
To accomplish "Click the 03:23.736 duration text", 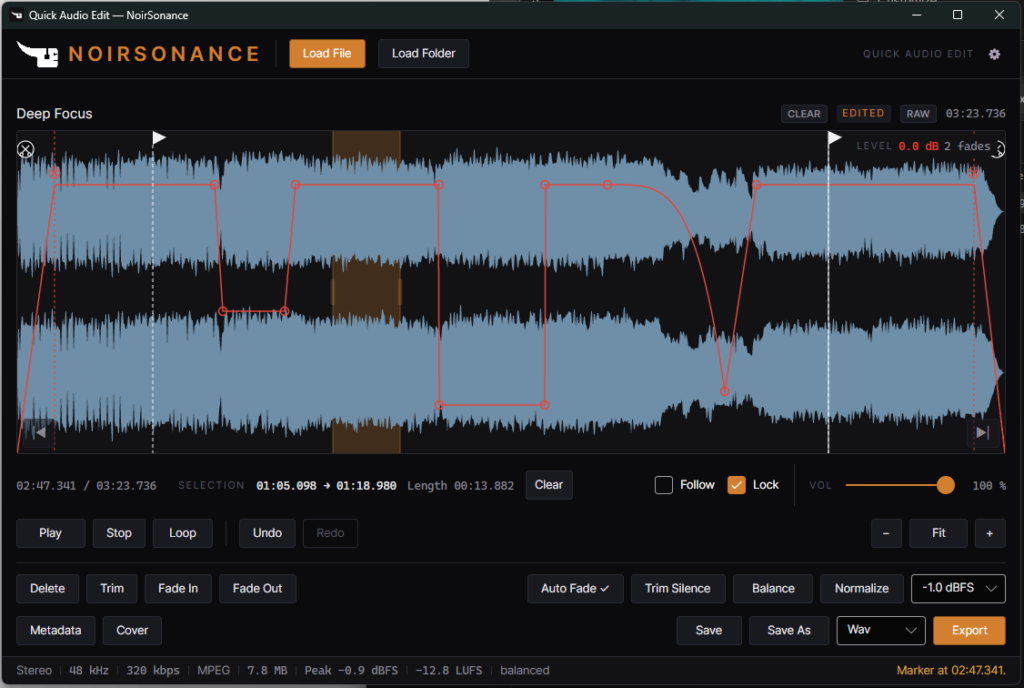I will tap(976, 114).
